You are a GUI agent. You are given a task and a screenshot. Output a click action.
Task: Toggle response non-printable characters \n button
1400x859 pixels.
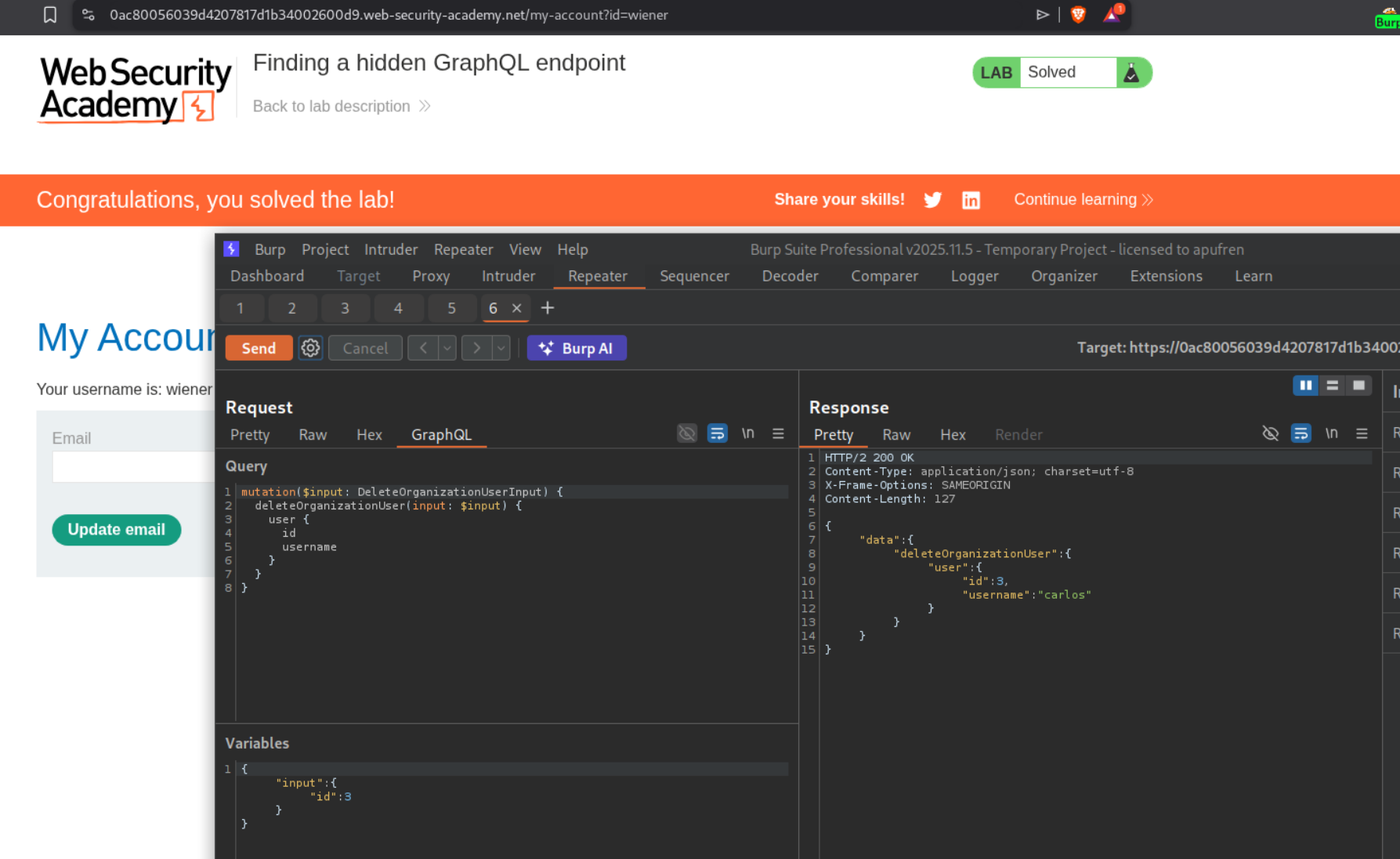click(1331, 433)
